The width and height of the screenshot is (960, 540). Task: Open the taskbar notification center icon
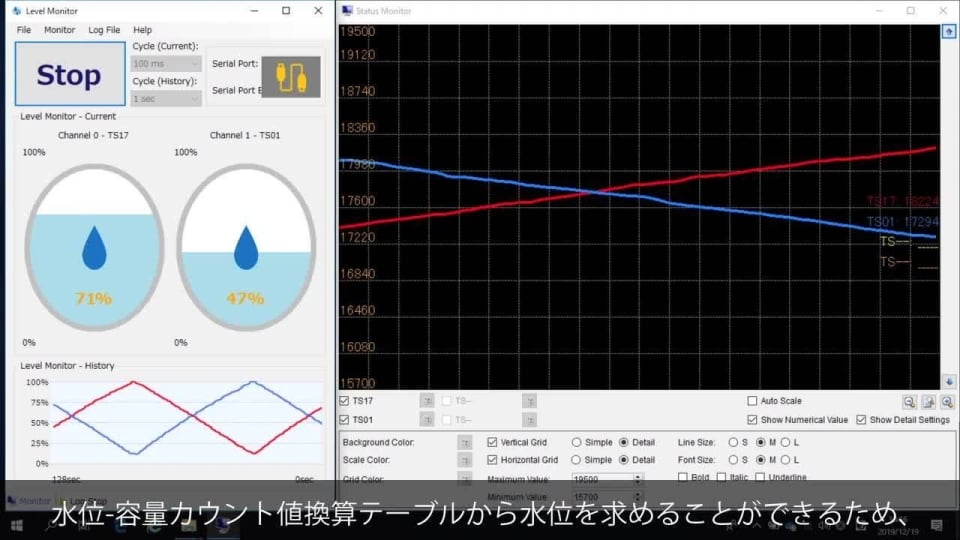(x=936, y=525)
